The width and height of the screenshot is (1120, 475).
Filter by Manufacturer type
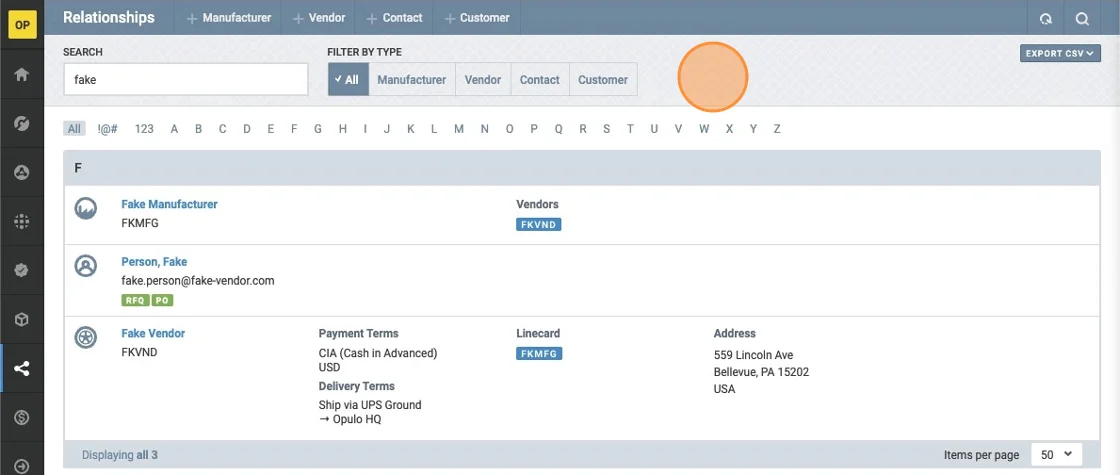point(411,80)
